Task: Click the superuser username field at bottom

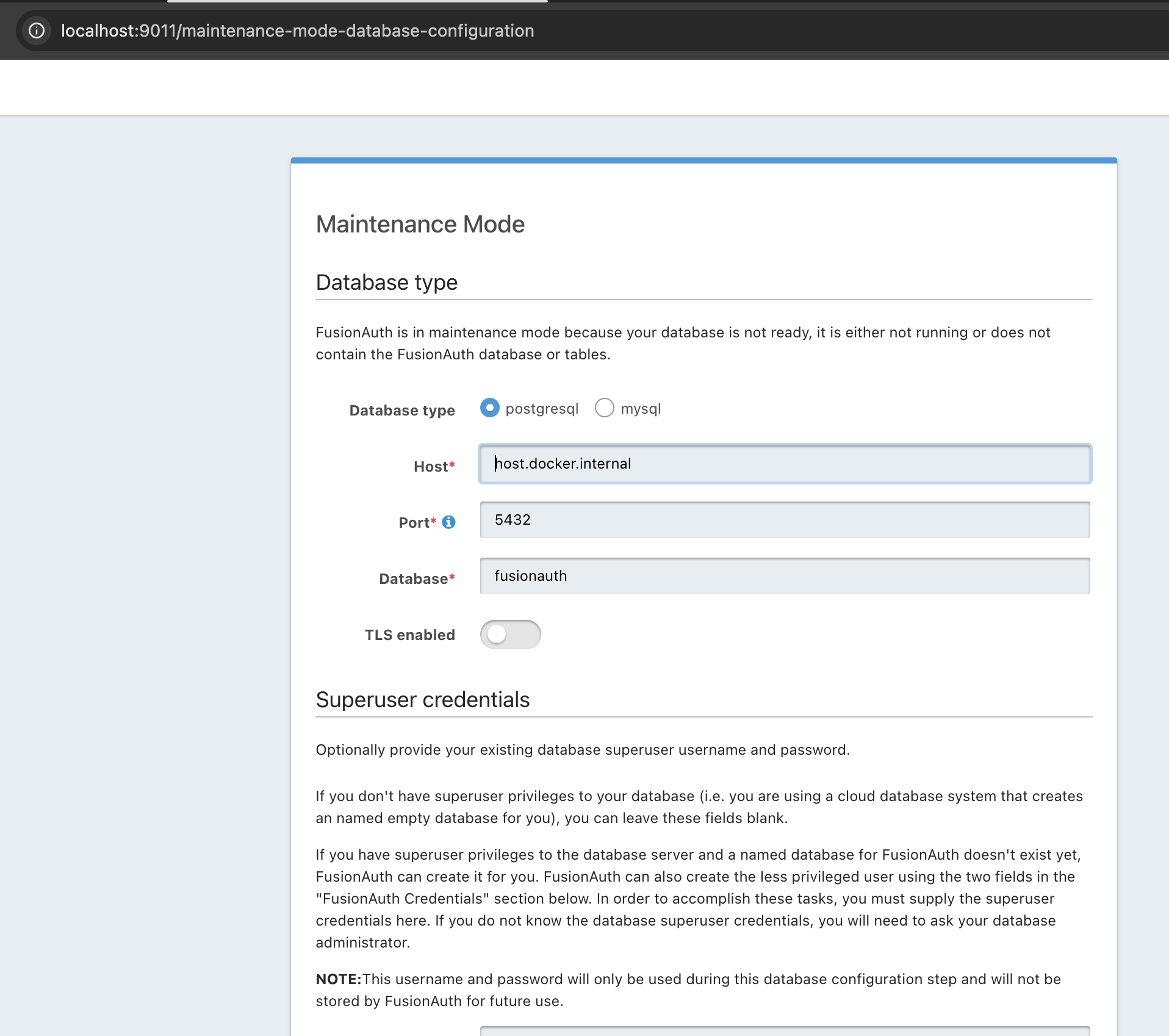Action: 783,1032
